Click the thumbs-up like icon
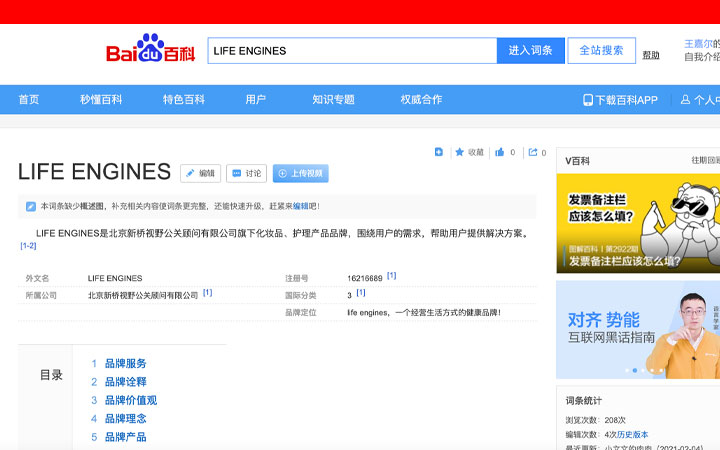720x450 pixels. tap(500, 152)
